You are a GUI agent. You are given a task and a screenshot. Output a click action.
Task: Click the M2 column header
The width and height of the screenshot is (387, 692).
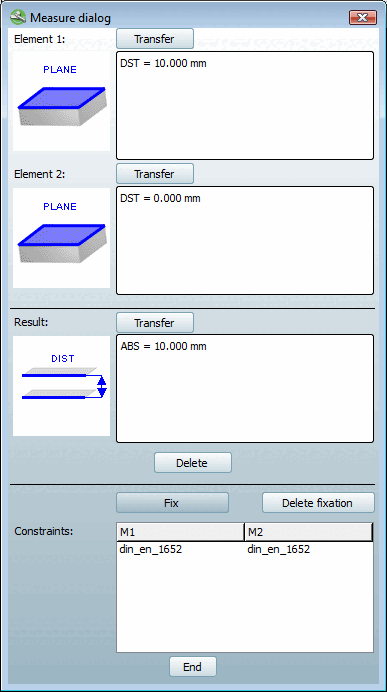[308, 532]
